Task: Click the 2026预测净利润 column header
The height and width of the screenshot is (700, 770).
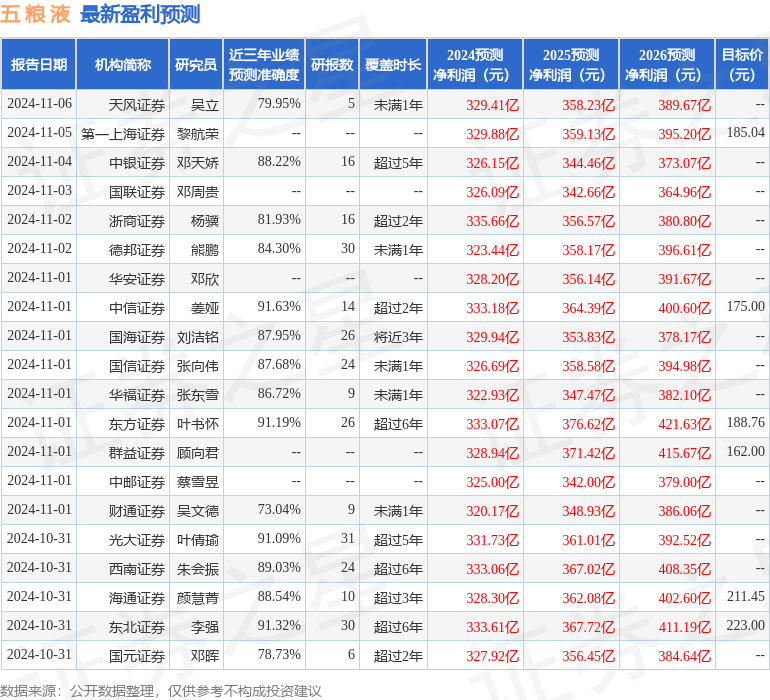Action: click(667, 64)
